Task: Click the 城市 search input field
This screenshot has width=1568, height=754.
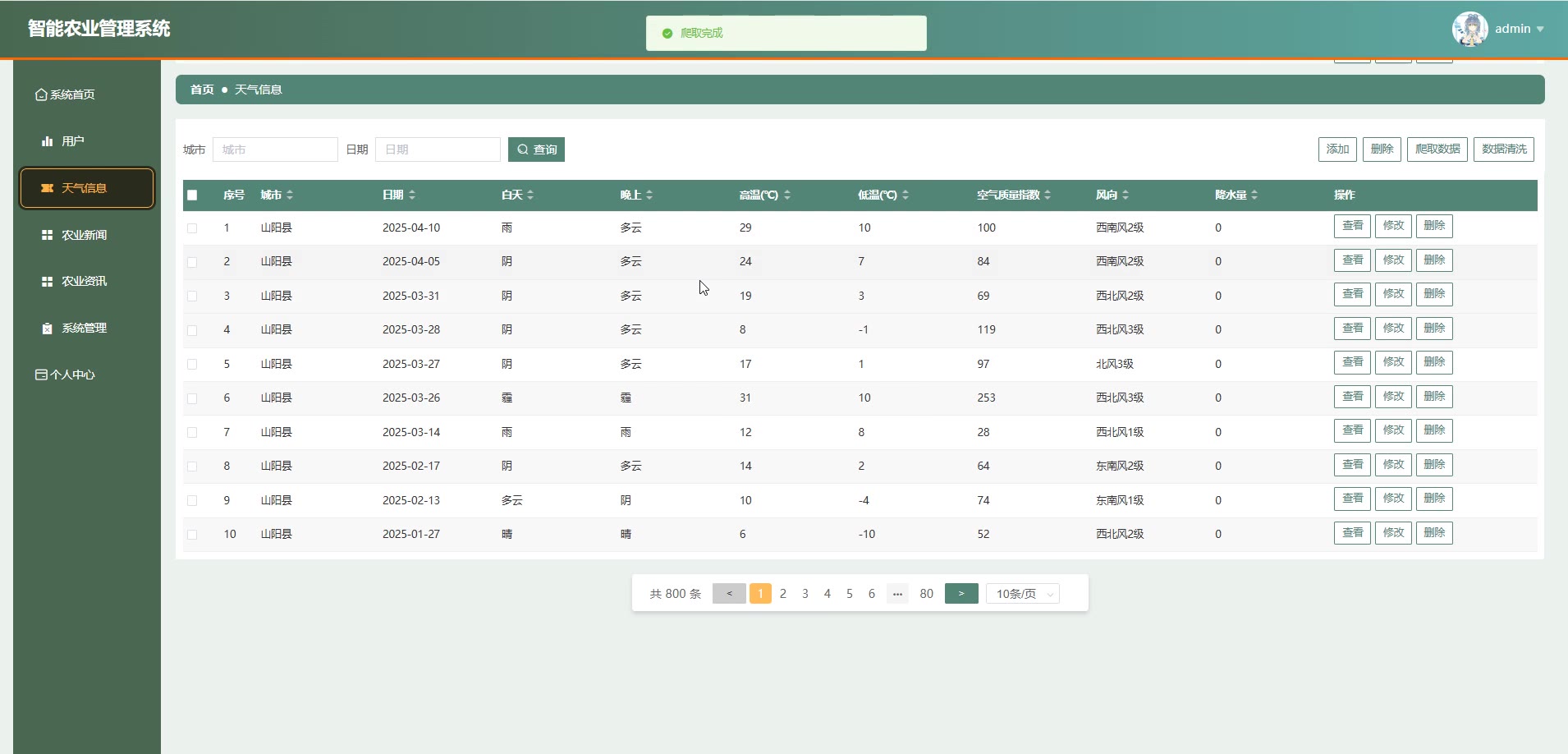Action: pos(275,149)
